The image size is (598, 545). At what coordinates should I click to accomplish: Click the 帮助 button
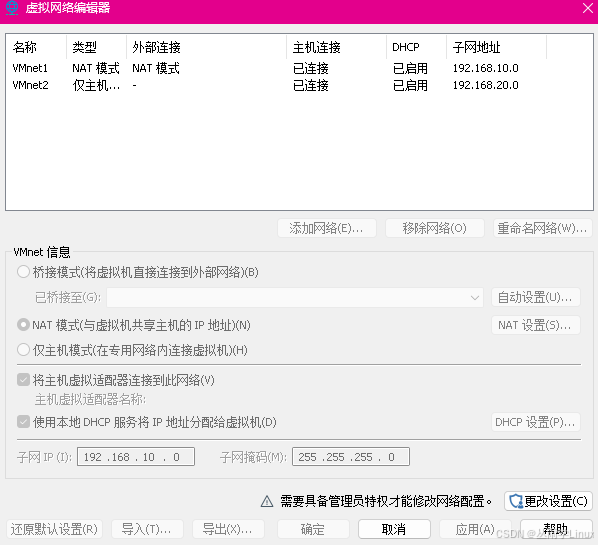coord(556,529)
